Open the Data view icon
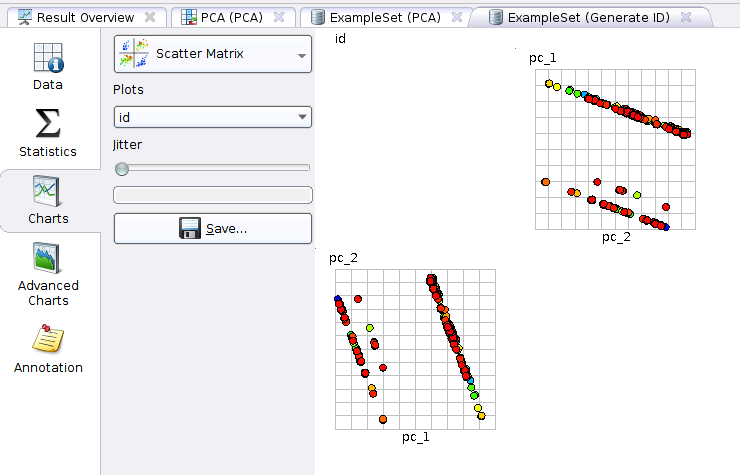740x475 pixels. (48, 58)
